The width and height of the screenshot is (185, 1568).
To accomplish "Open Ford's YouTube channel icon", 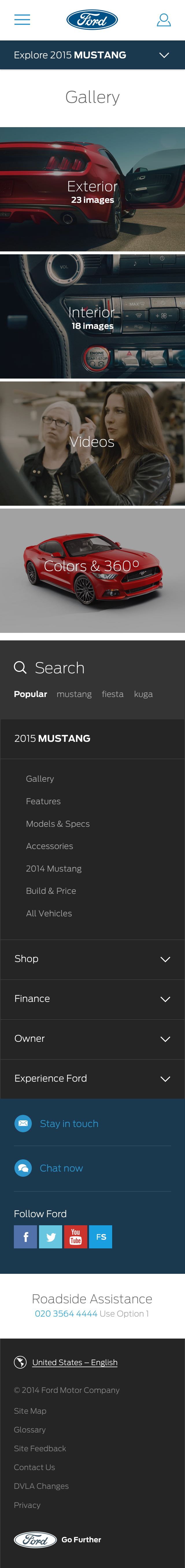I will [x=75, y=1236].
